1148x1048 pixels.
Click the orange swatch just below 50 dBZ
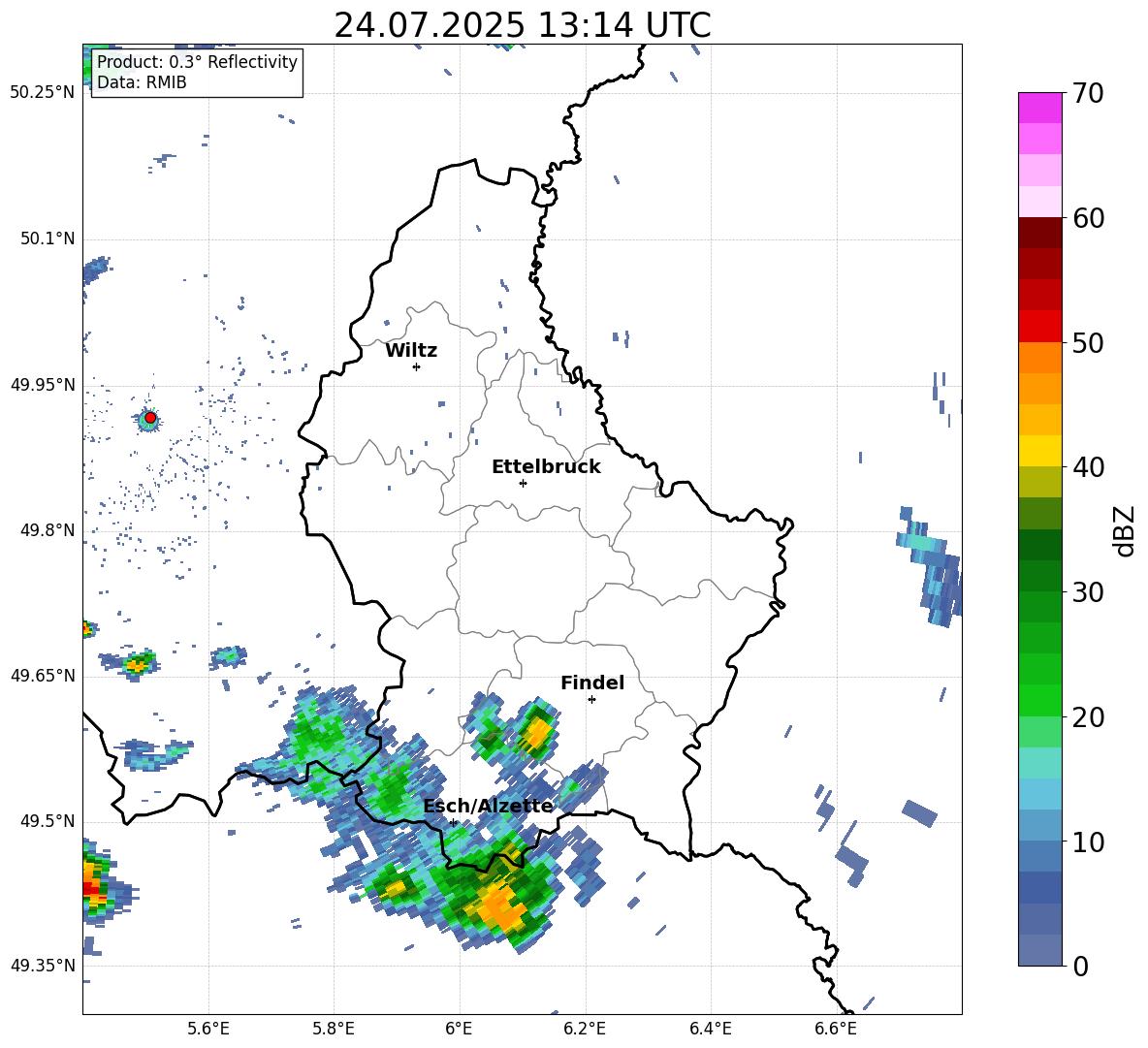[x=1039, y=357]
